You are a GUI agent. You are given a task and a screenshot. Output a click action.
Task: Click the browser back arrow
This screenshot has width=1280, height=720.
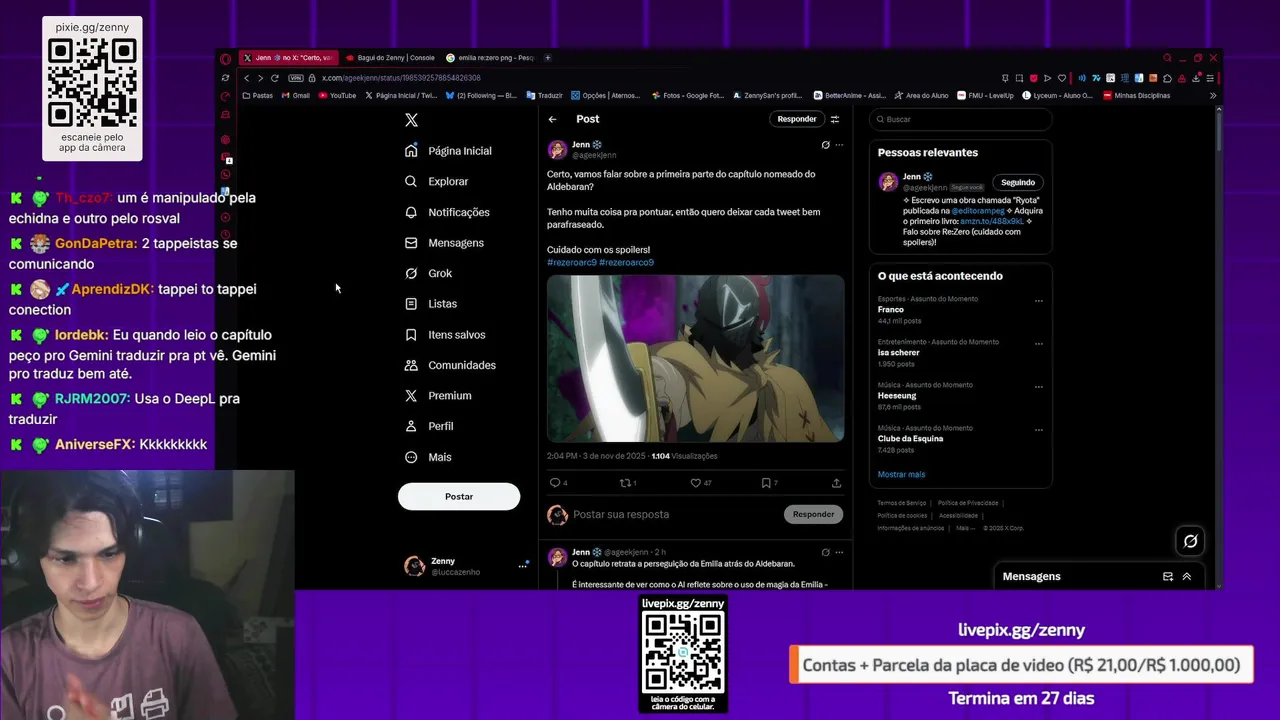[x=247, y=78]
